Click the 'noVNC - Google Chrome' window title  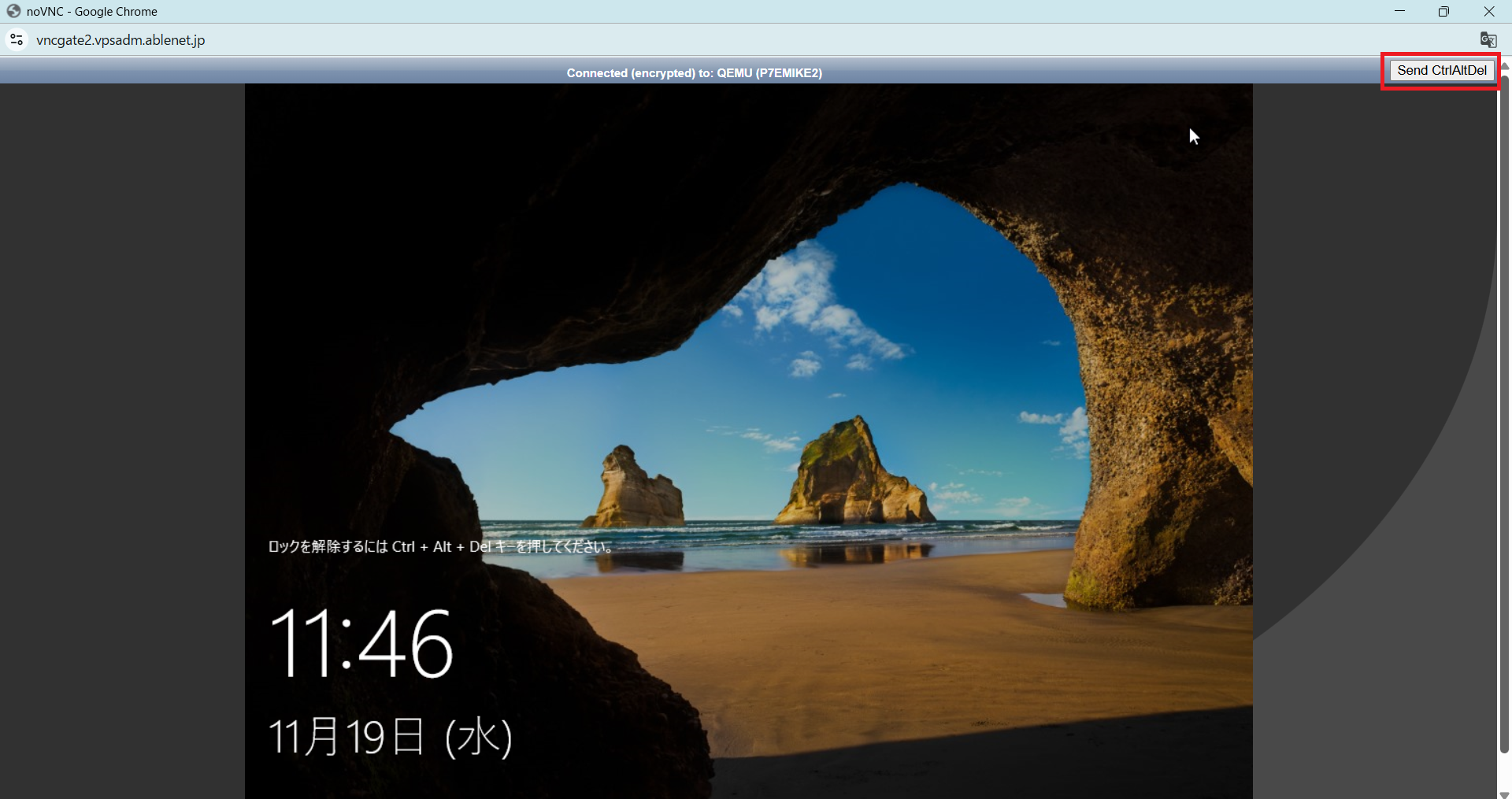(92, 12)
